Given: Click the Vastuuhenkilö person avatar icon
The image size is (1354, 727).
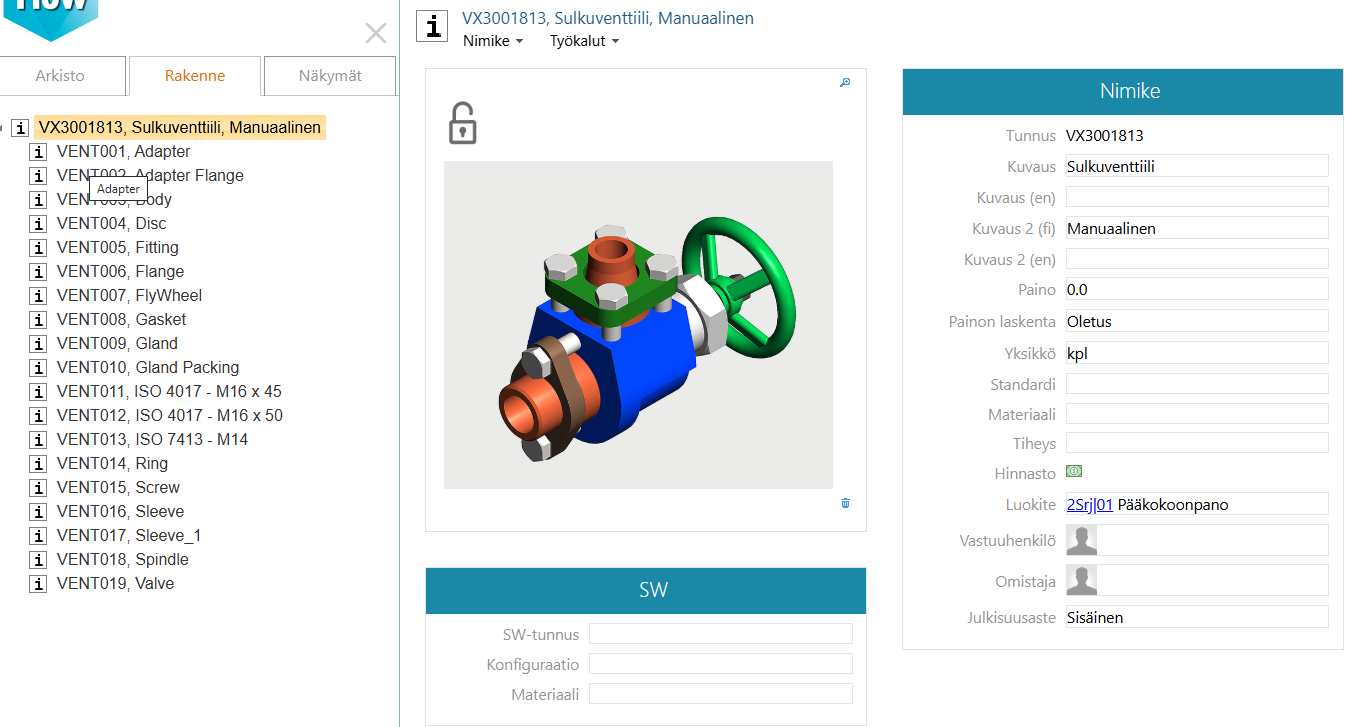Looking at the screenshot, I should [1082, 540].
